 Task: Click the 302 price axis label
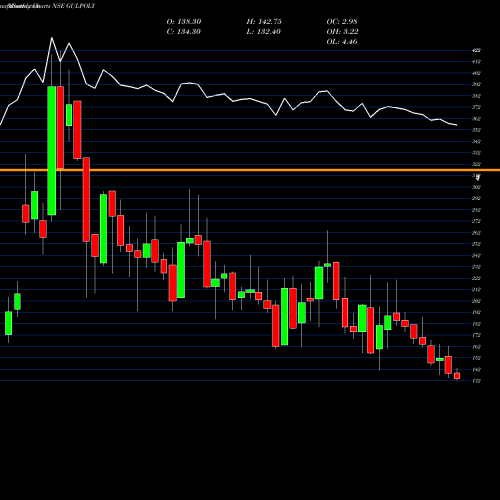pos(476,187)
